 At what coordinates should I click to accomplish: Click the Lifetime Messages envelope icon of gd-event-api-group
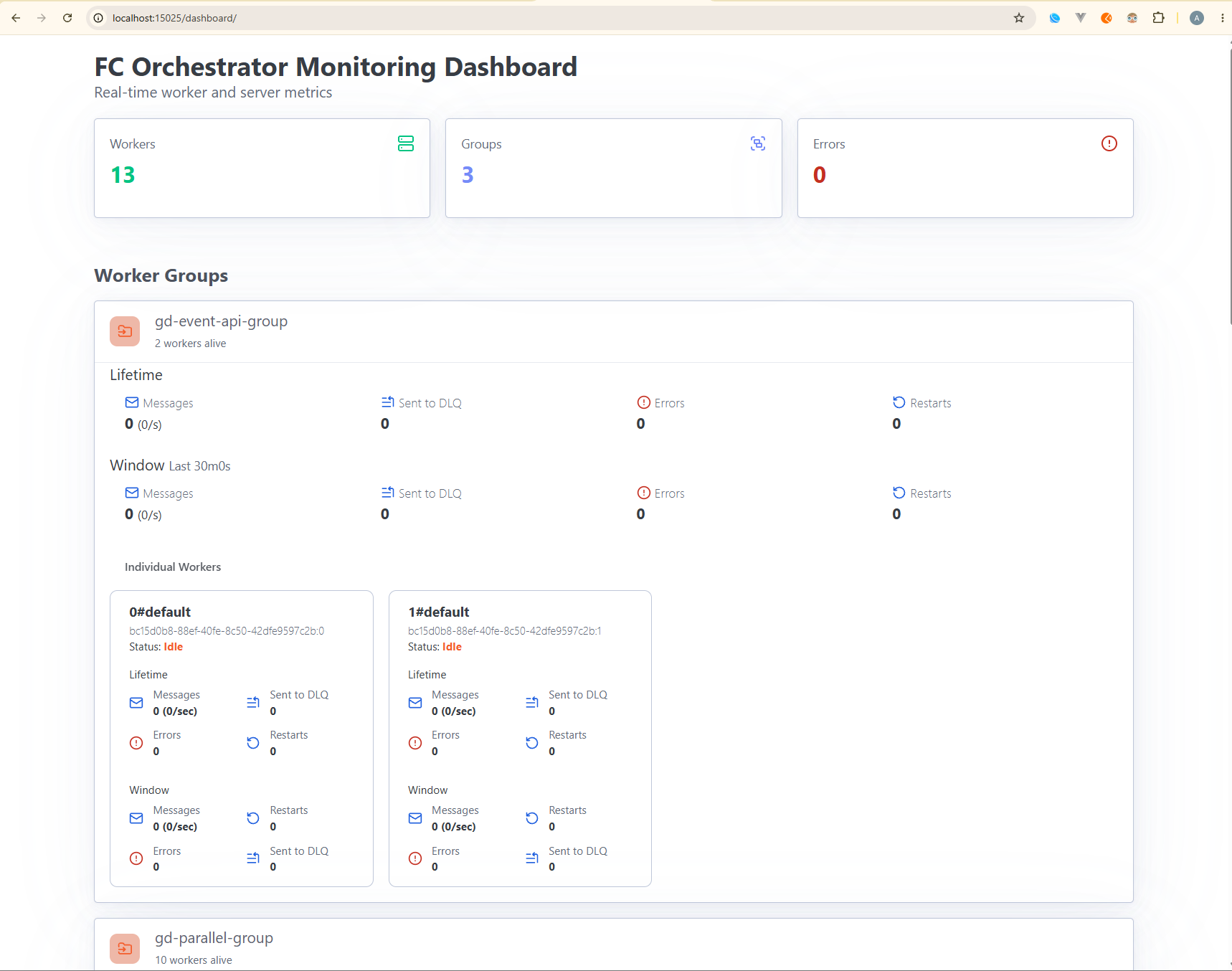(x=132, y=402)
